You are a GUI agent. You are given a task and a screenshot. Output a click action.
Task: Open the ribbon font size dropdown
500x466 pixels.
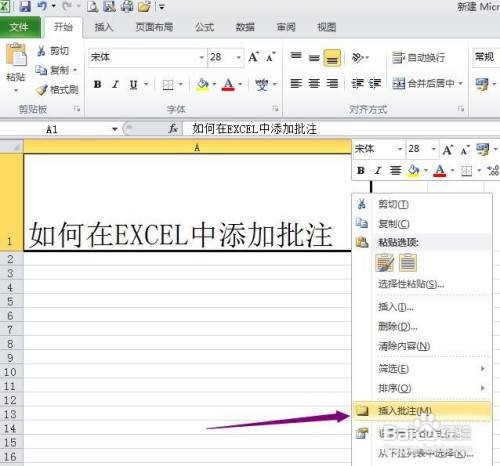point(239,57)
